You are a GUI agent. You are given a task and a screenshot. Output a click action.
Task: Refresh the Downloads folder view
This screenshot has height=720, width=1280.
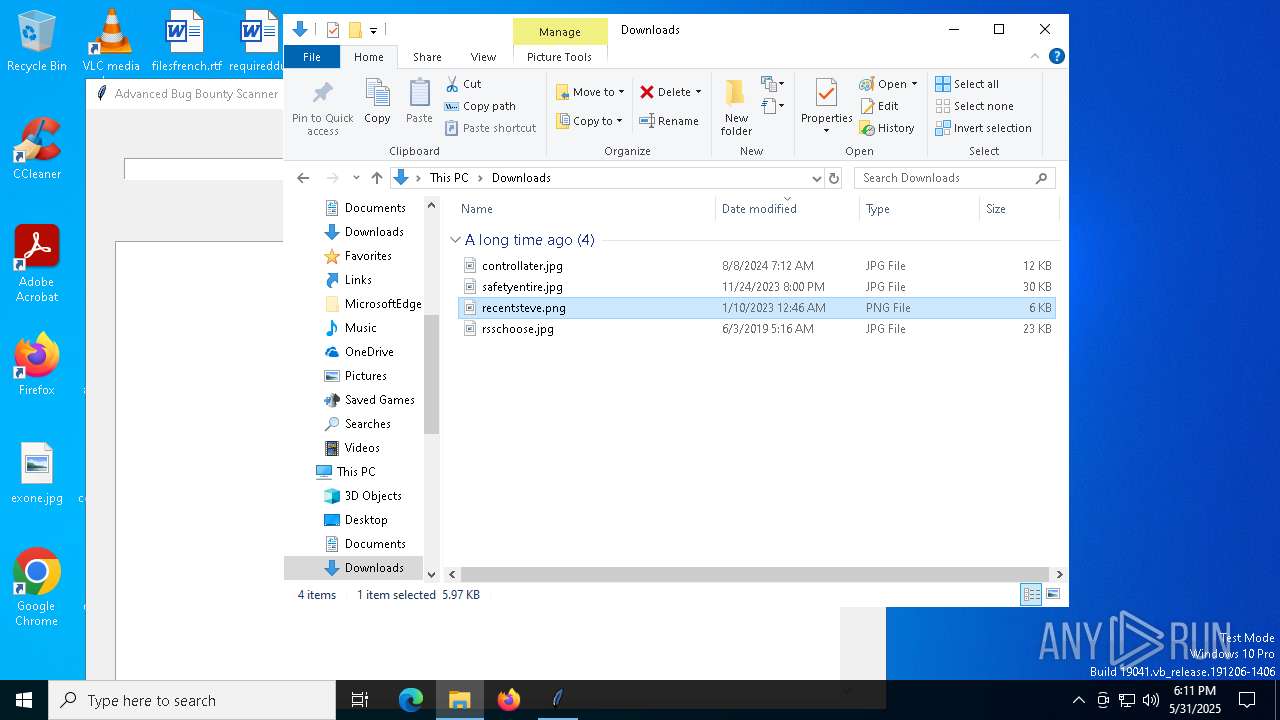pyautogui.click(x=834, y=178)
